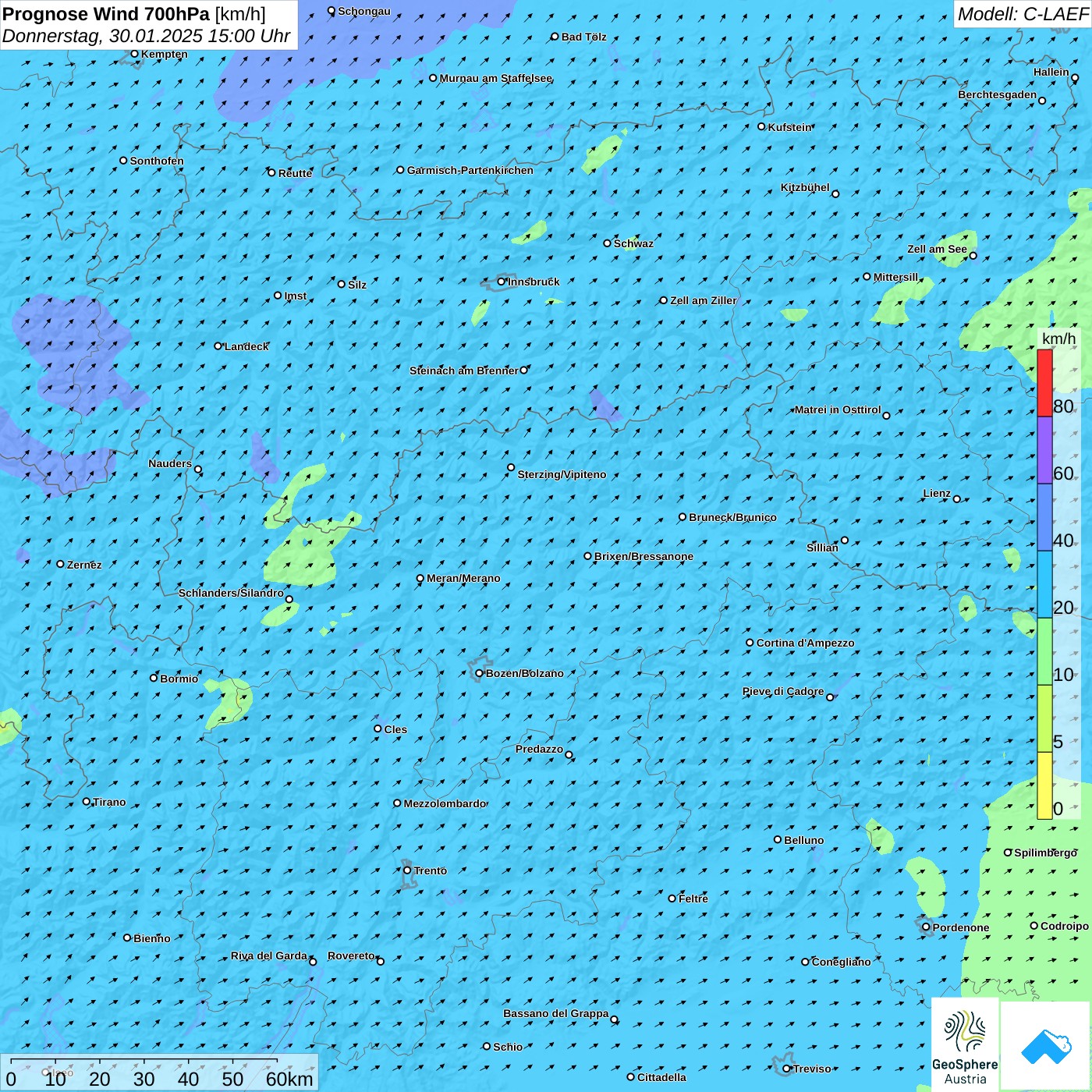Click the 'Zernez' label

84,565
